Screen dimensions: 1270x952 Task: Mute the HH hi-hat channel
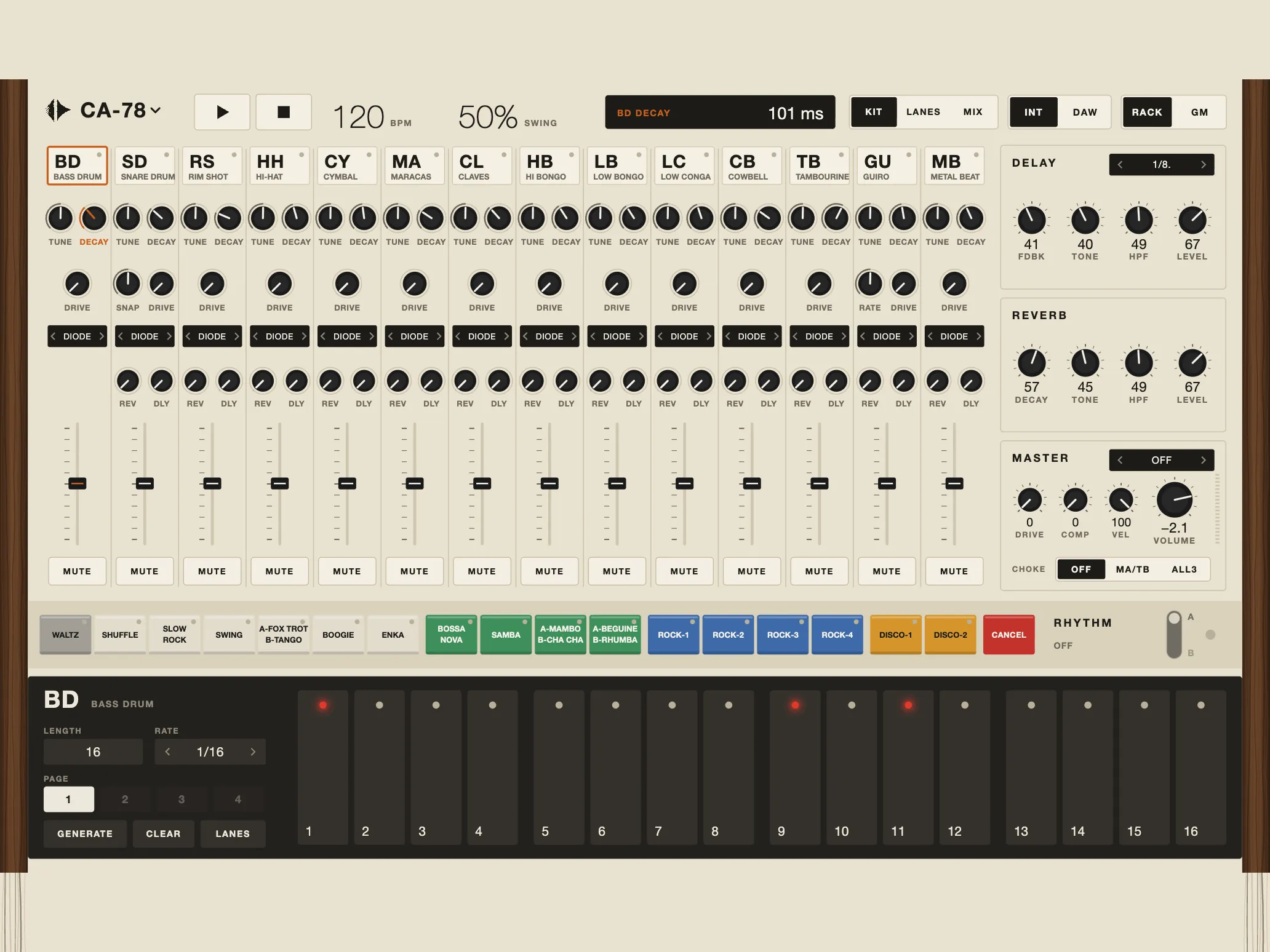point(279,571)
